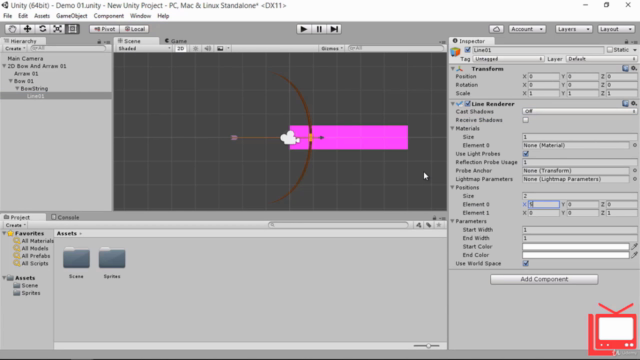Open the Component menu
Screen dimensions: 640x360
[109, 16]
